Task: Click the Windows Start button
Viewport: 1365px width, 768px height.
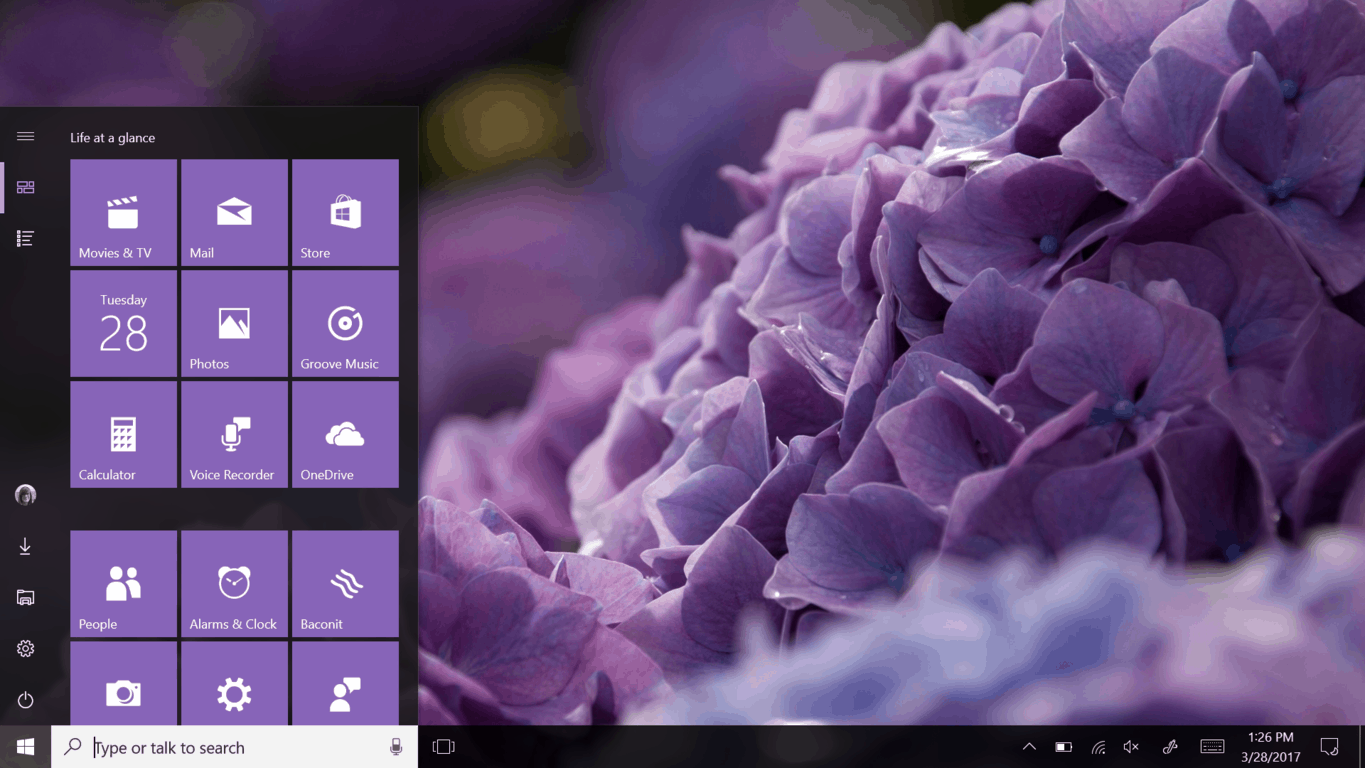Action: tap(26, 747)
